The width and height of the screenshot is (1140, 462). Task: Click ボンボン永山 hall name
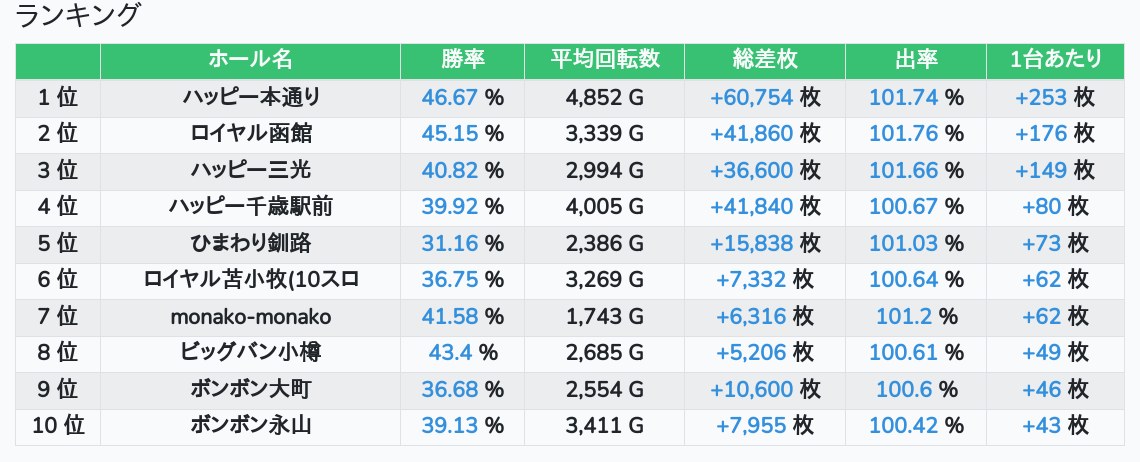(251, 426)
